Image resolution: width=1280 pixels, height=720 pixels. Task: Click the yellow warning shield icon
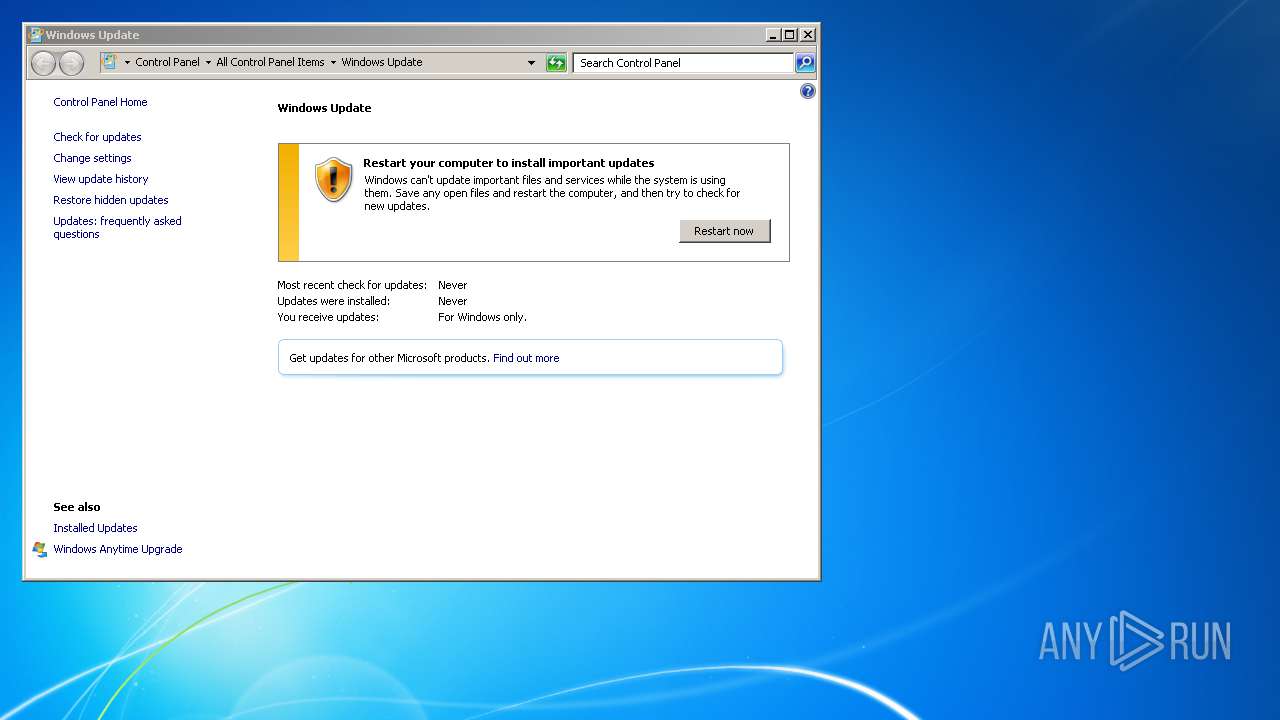tap(334, 179)
